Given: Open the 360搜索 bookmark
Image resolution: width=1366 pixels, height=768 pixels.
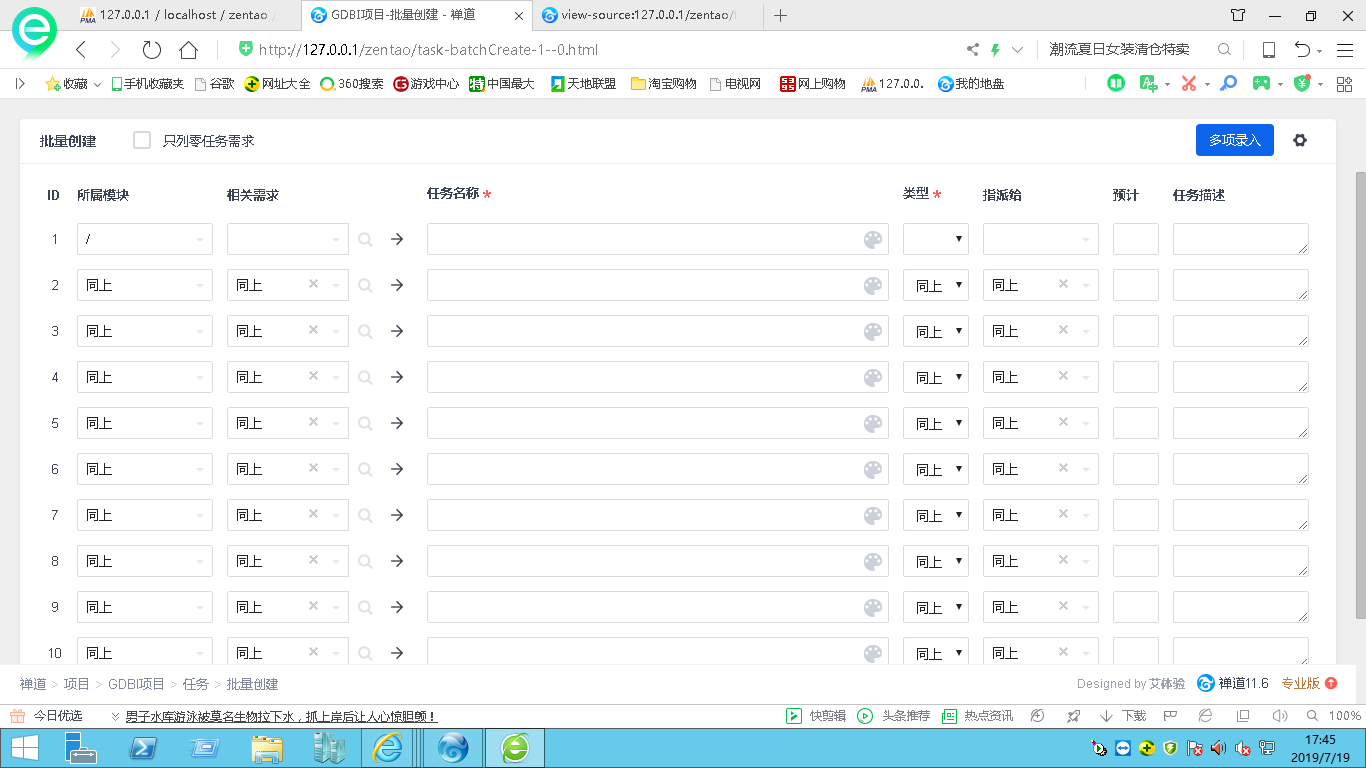Looking at the screenshot, I should [352, 84].
